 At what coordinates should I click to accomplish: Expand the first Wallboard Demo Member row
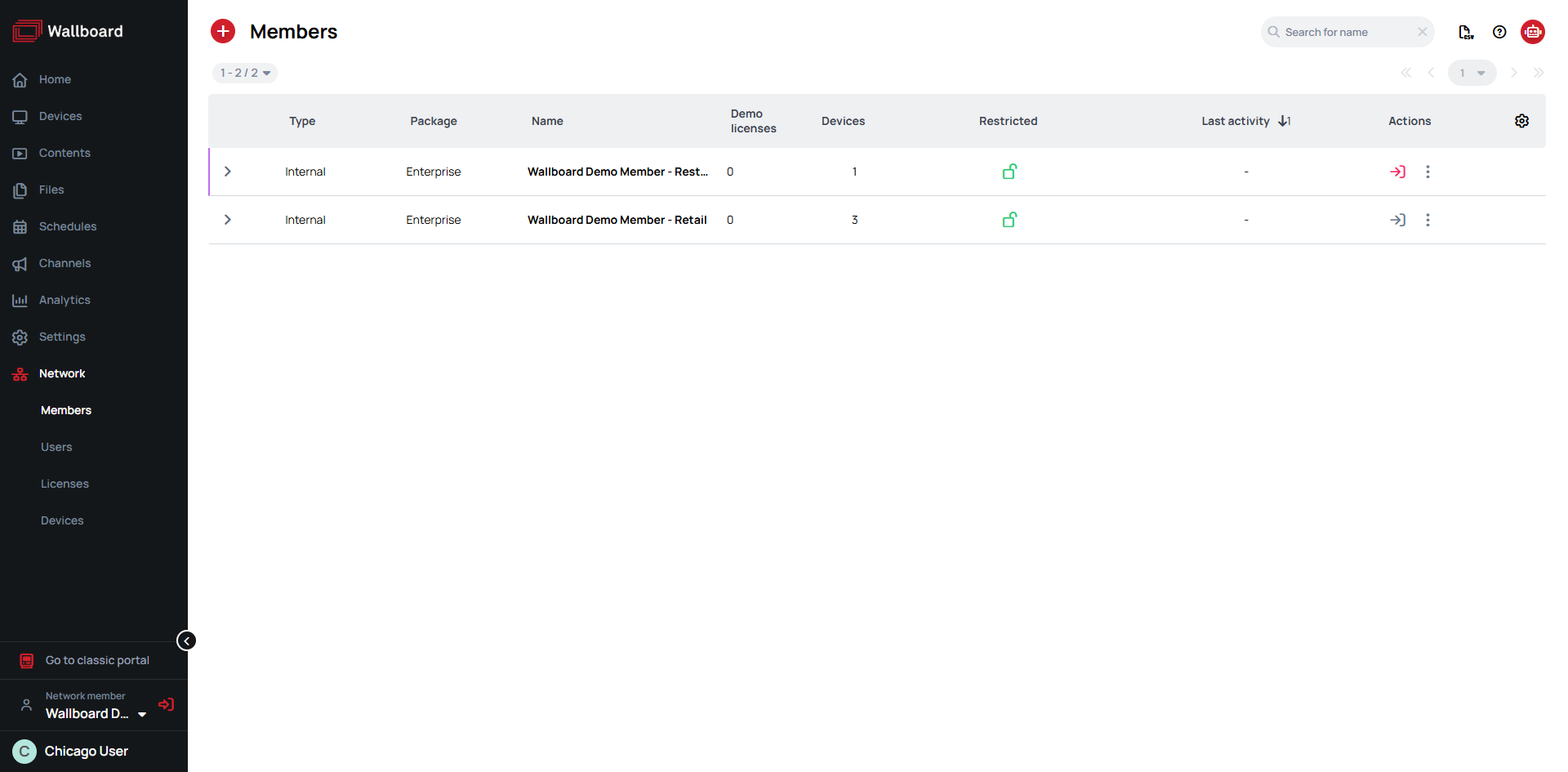click(x=228, y=172)
